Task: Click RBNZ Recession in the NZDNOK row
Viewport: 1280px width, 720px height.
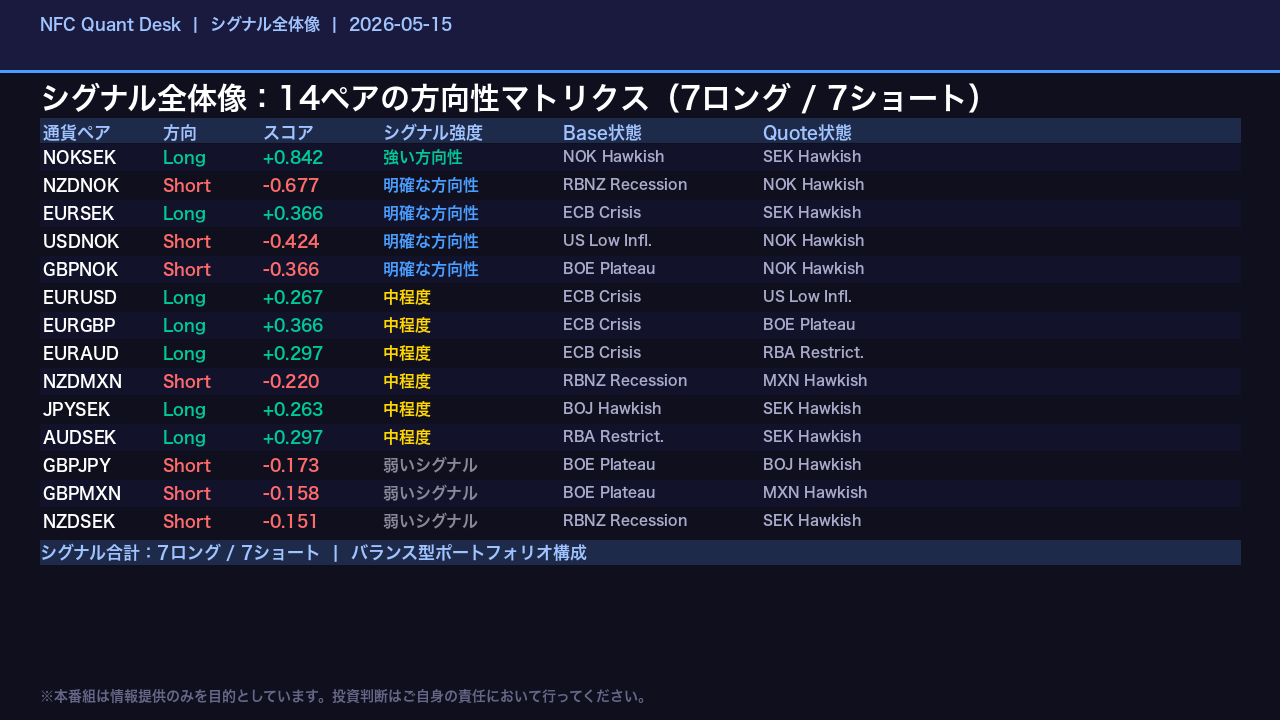Action: pos(625,185)
